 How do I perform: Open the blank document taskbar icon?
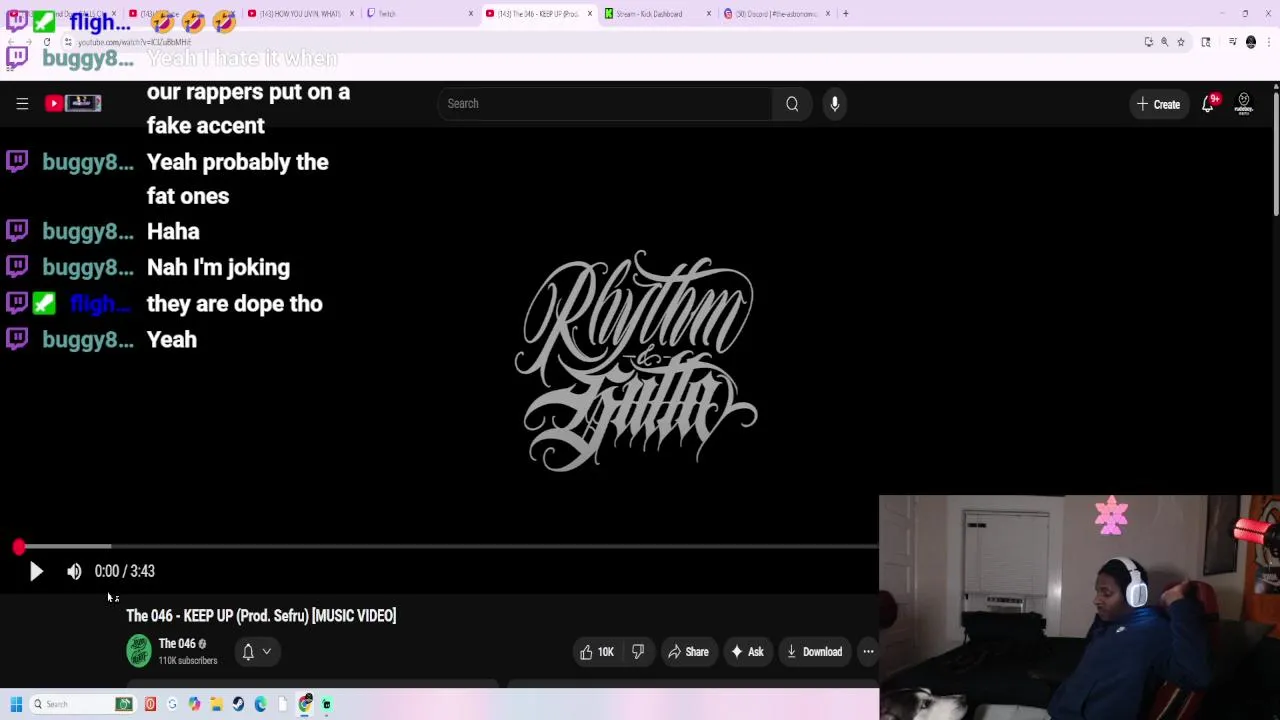tap(282, 704)
